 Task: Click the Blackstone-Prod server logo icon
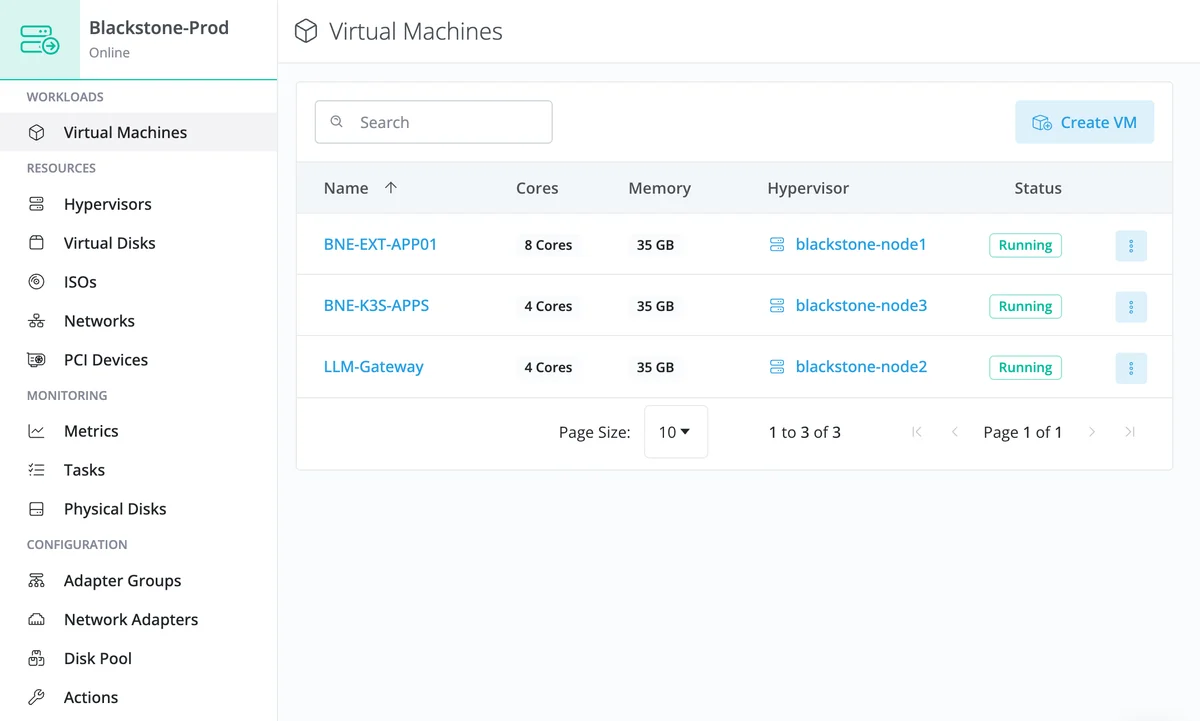point(40,40)
